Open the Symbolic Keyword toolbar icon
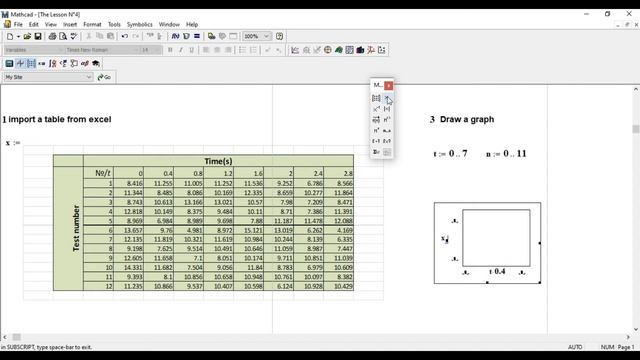The width and height of the screenshot is (640, 360). pyautogui.click(x=96, y=63)
